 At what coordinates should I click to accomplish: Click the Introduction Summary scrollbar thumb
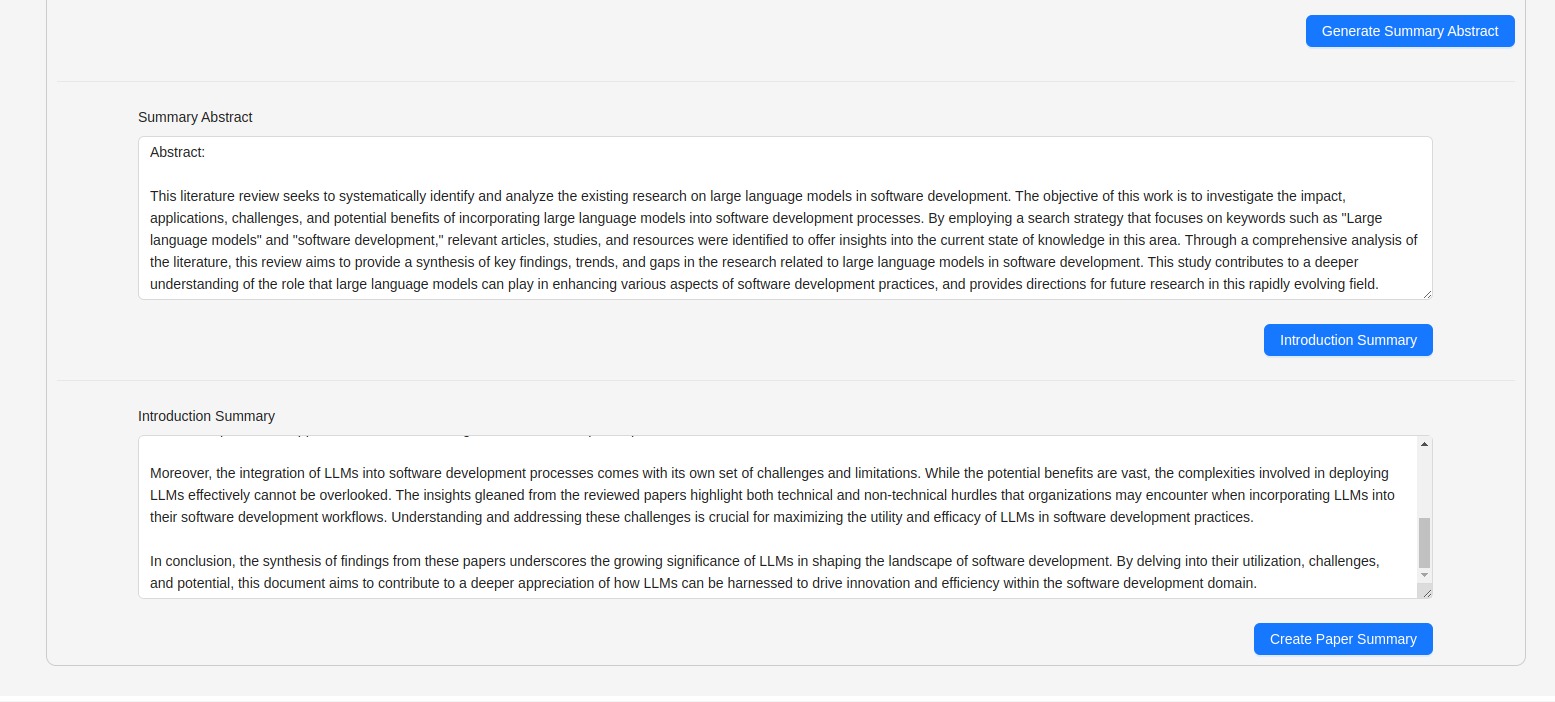point(1424,542)
